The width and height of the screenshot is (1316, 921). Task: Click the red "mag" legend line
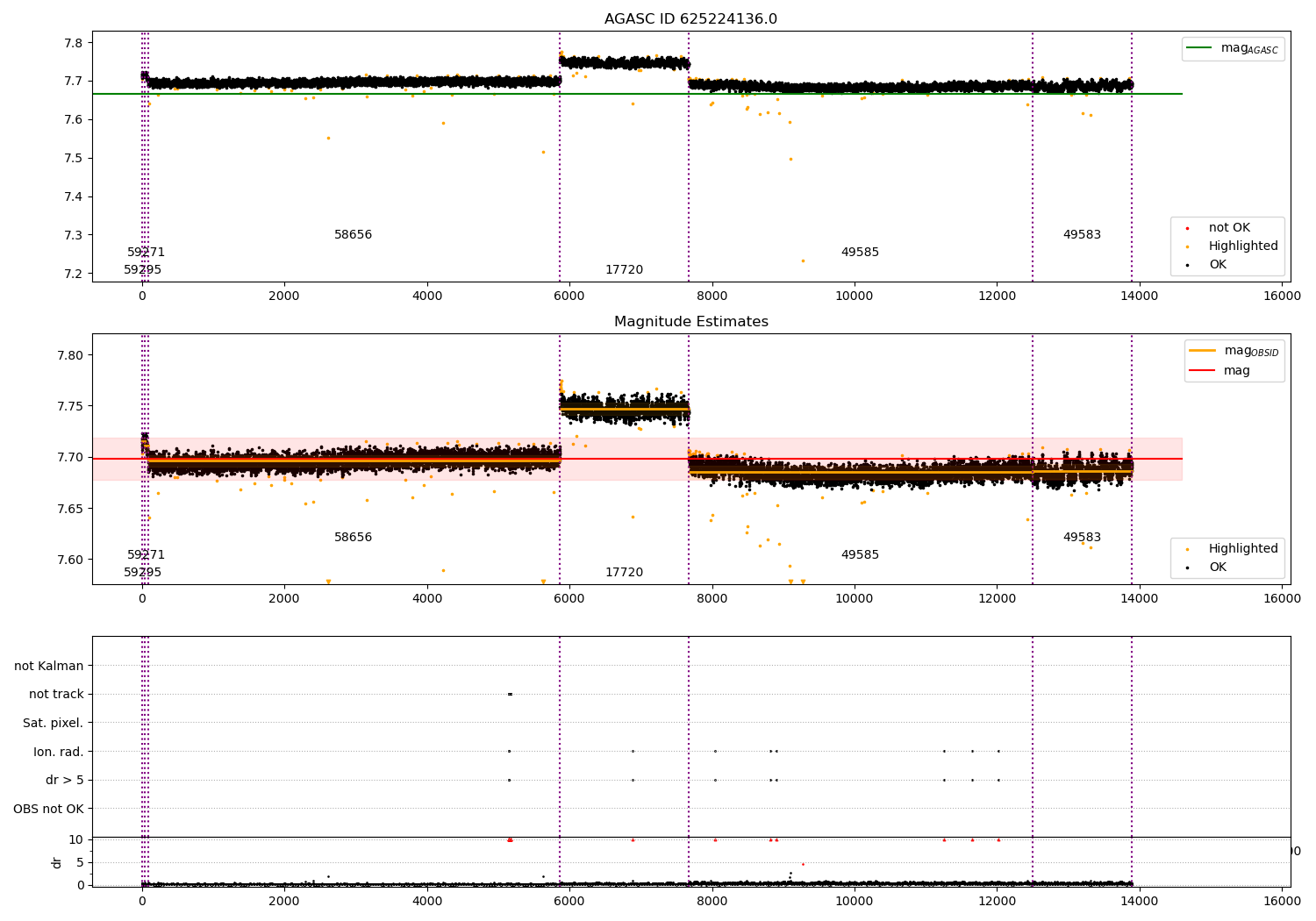[1202, 370]
